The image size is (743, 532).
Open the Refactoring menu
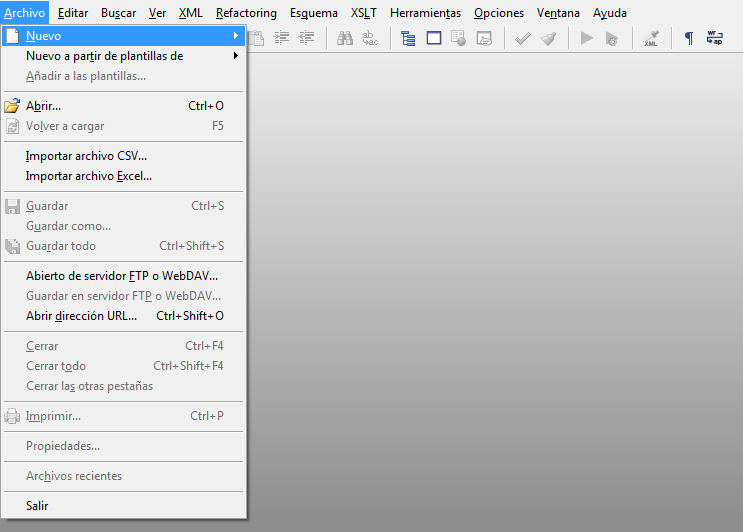point(246,13)
